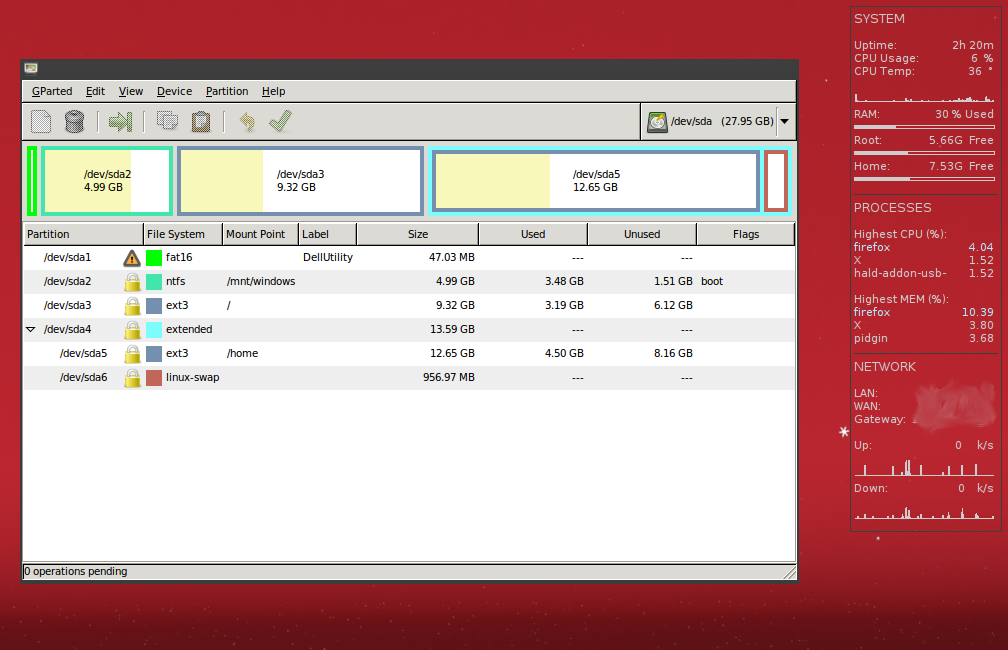Click the lock icon next to /dev/sda3
The height and width of the screenshot is (650, 1008).
point(133,305)
